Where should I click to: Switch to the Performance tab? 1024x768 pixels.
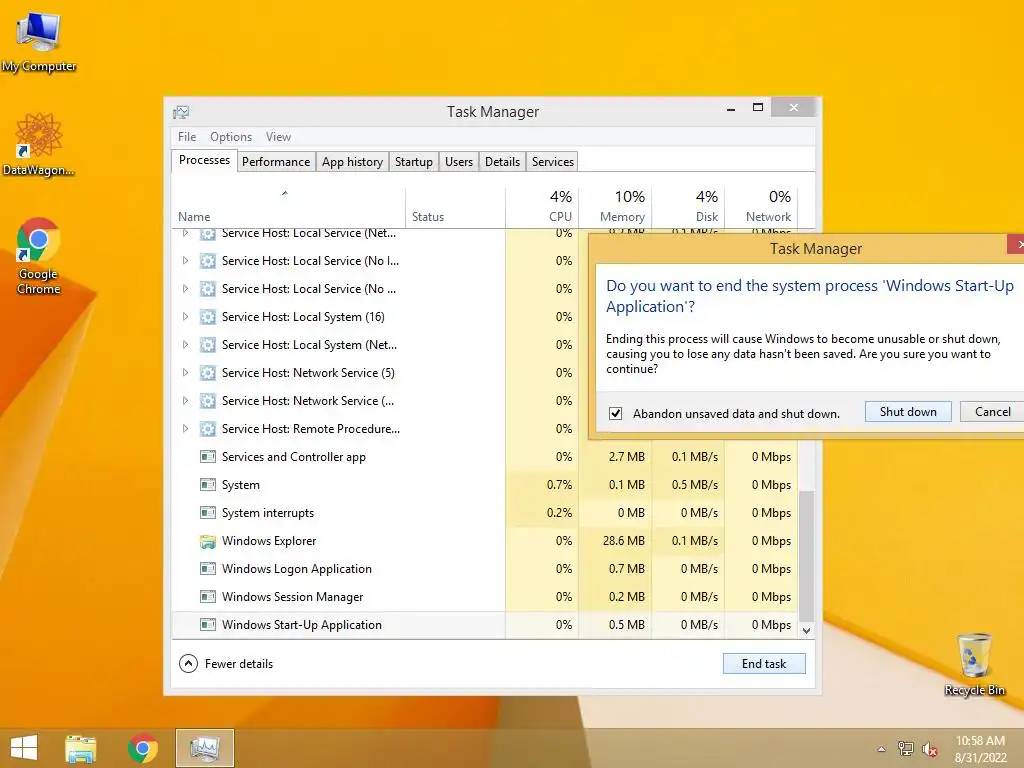pos(276,162)
